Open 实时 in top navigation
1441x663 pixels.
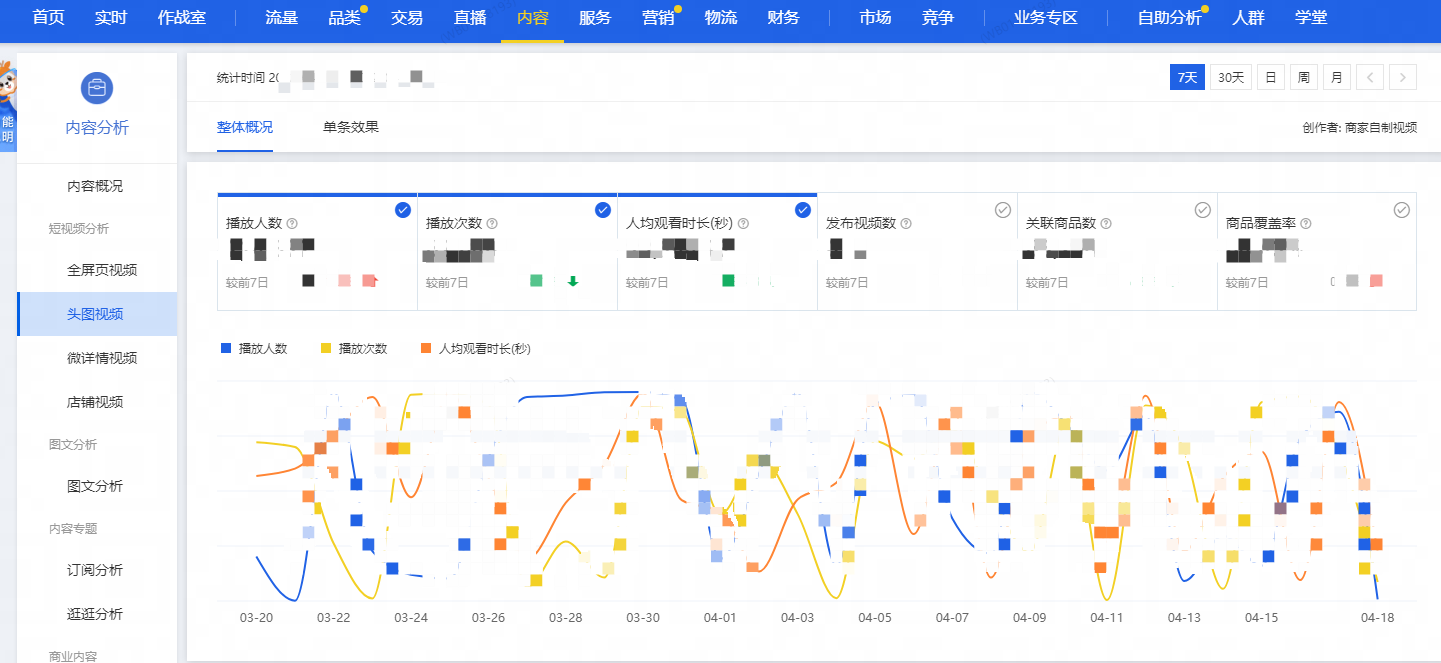pyautogui.click(x=111, y=17)
